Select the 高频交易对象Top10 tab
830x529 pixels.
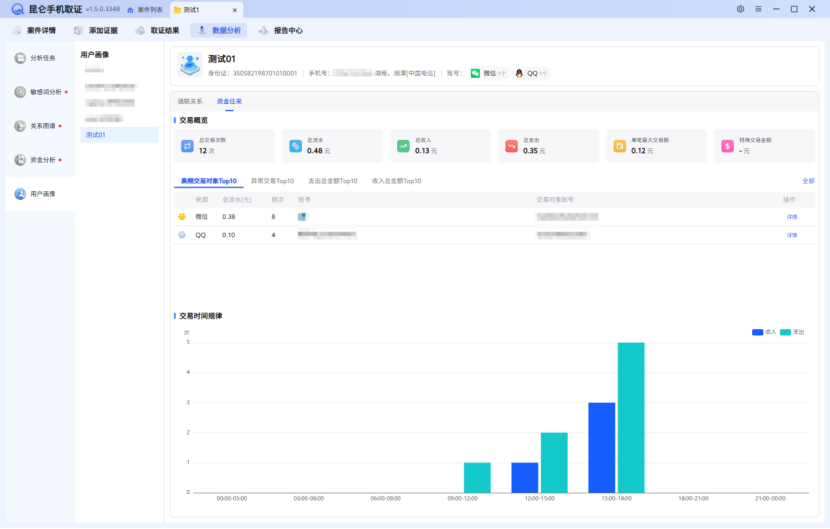[x=209, y=181]
